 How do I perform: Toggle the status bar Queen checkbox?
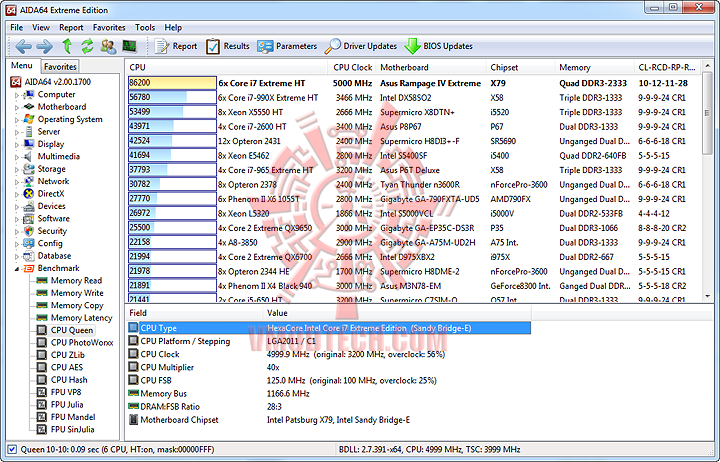[12, 450]
